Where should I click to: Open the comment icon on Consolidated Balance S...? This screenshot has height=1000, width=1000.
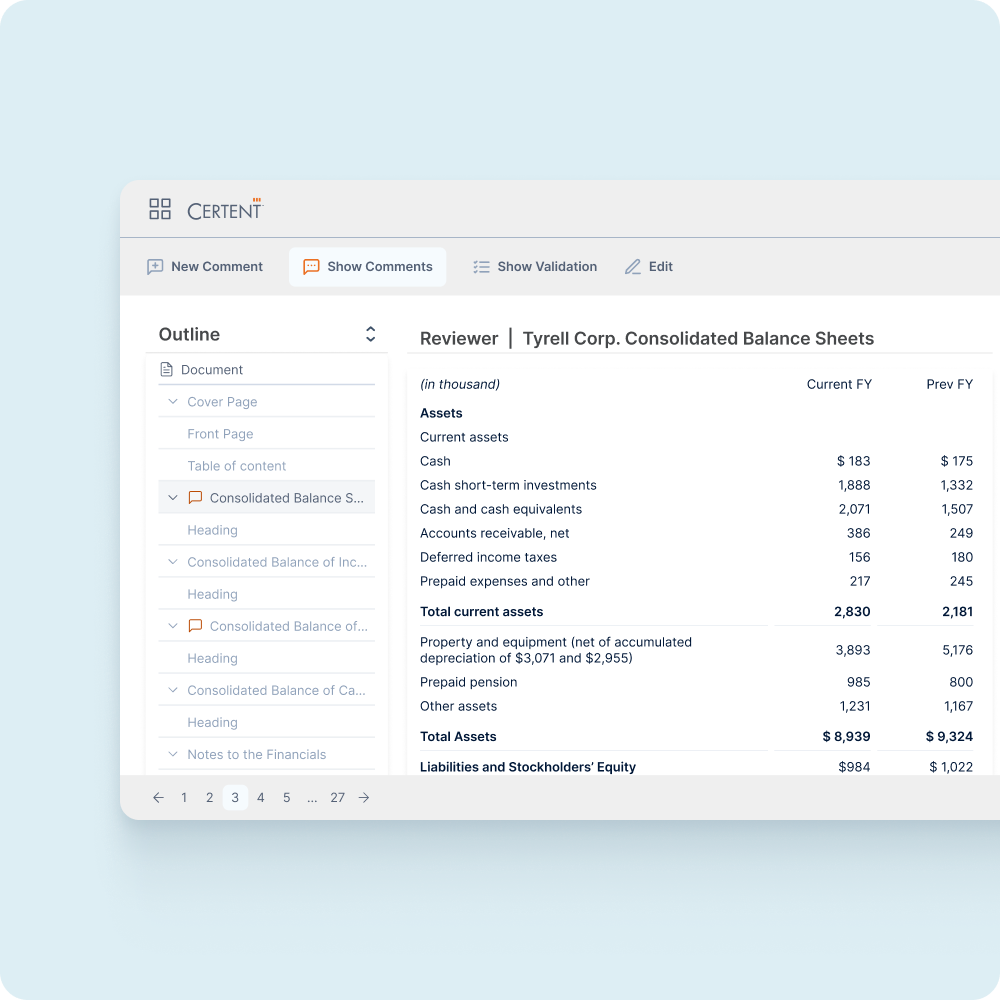click(195, 497)
